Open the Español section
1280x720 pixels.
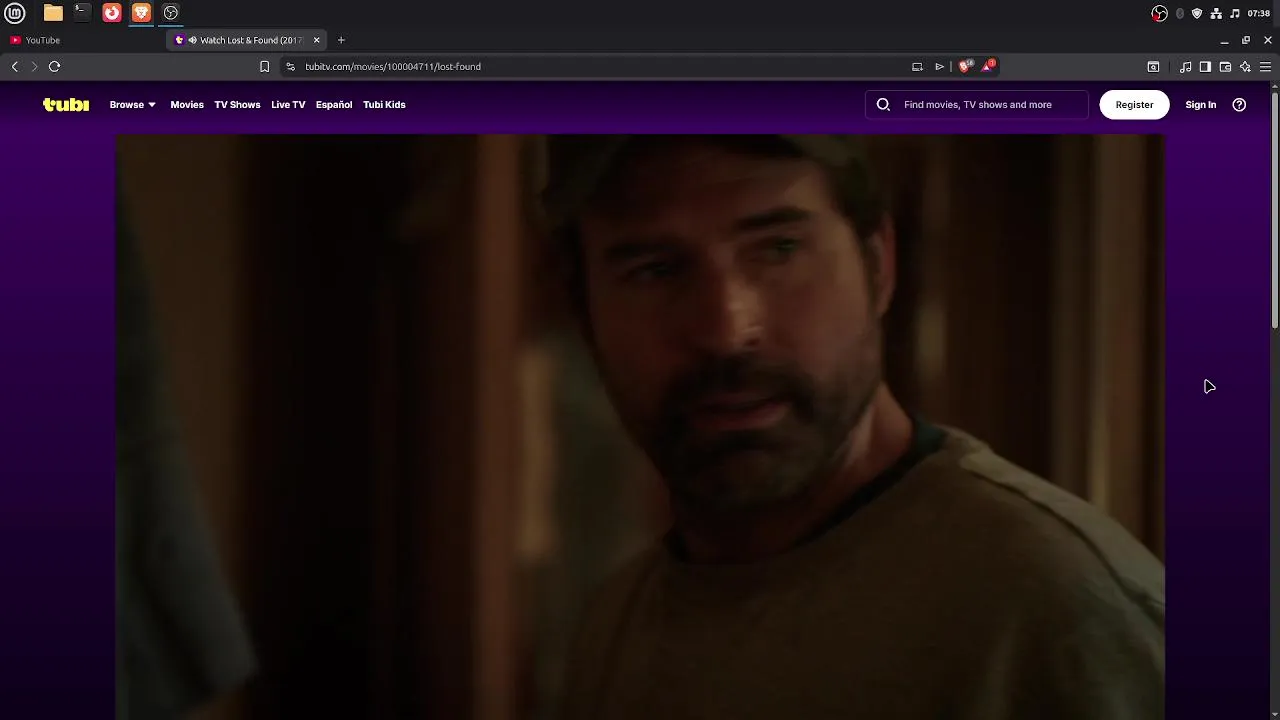[x=334, y=104]
